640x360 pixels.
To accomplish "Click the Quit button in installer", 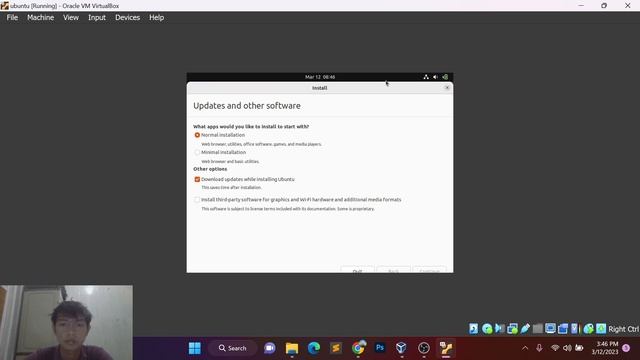I will tap(357, 271).
